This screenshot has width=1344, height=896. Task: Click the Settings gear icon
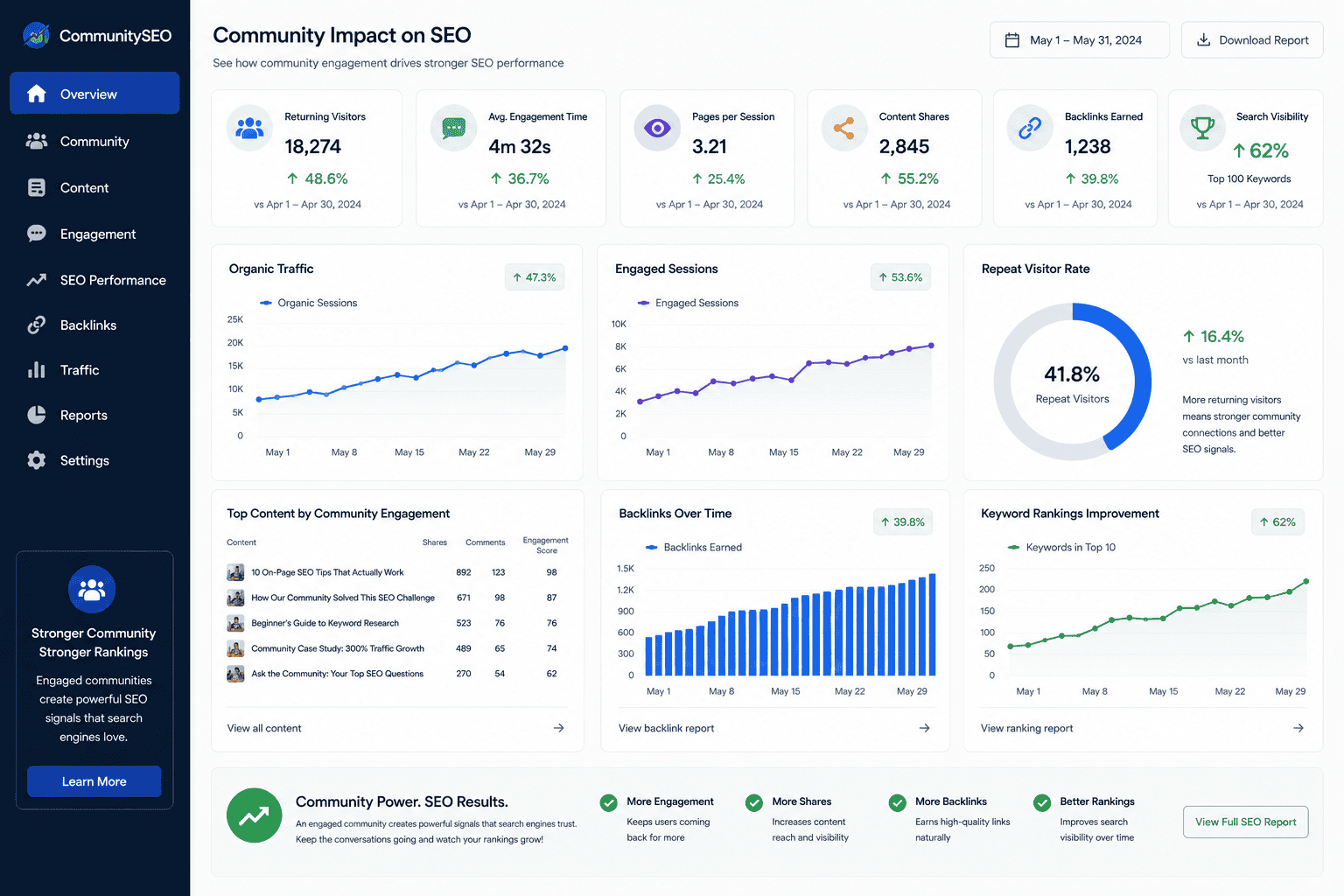(37, 460)
